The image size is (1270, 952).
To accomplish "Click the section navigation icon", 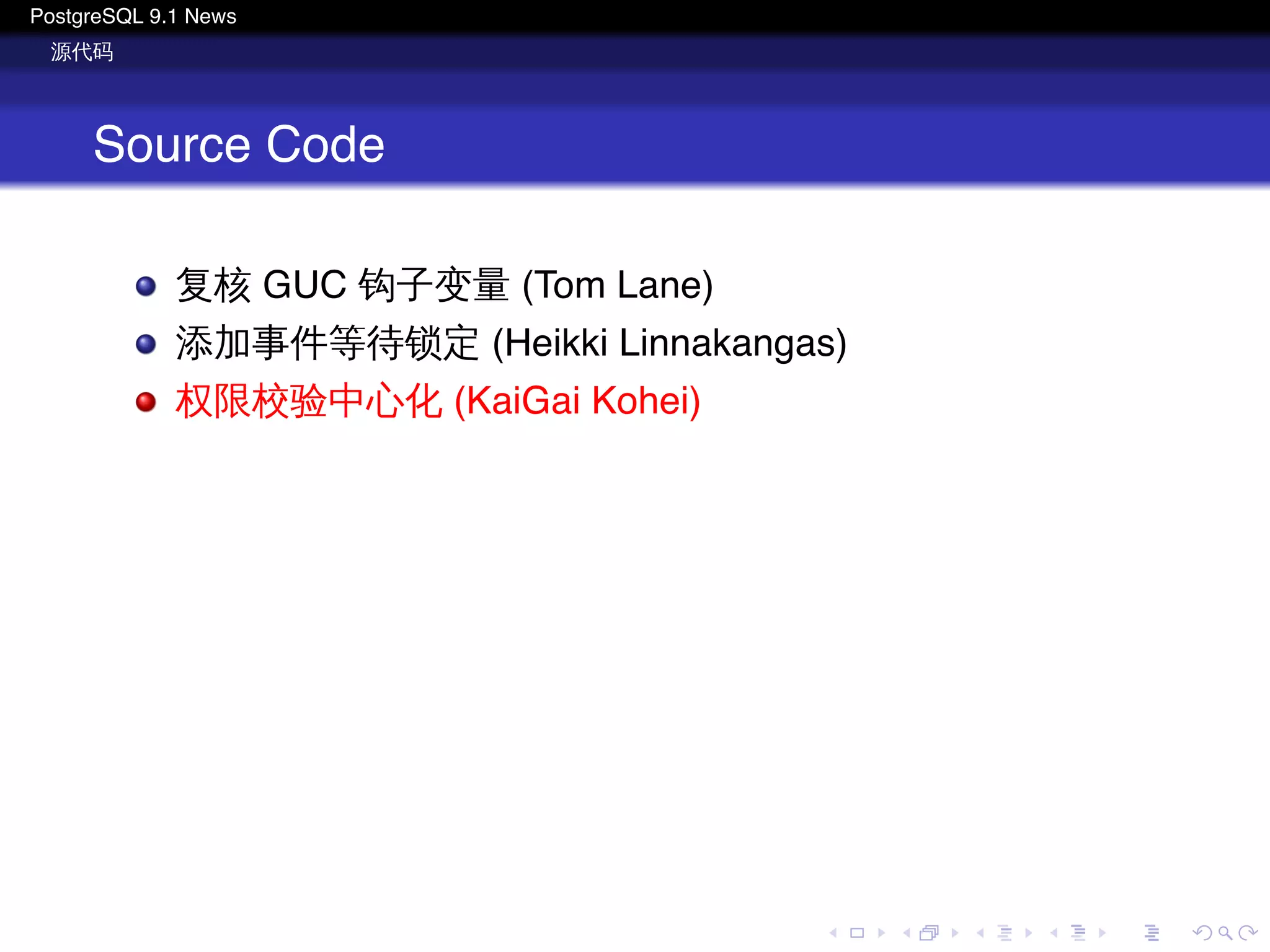I will 1078,933.
